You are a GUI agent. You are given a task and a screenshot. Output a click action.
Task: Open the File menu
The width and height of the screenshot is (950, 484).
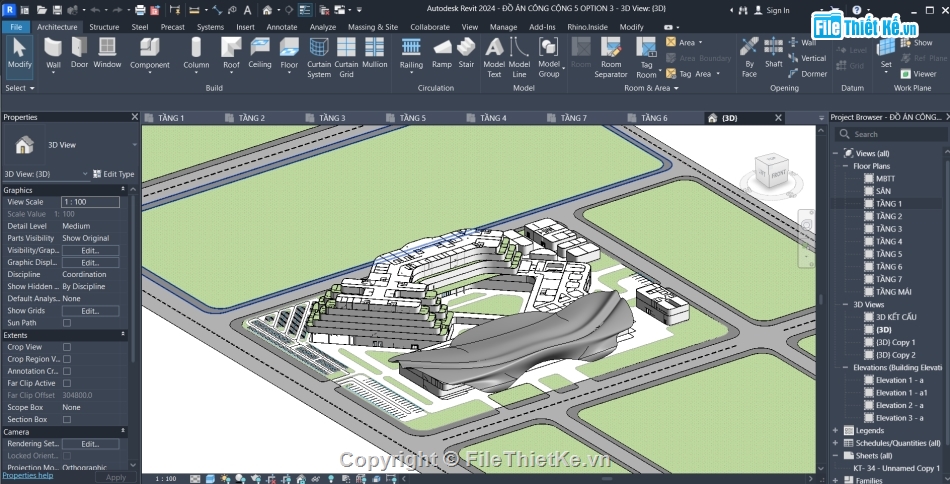point(16,27)
